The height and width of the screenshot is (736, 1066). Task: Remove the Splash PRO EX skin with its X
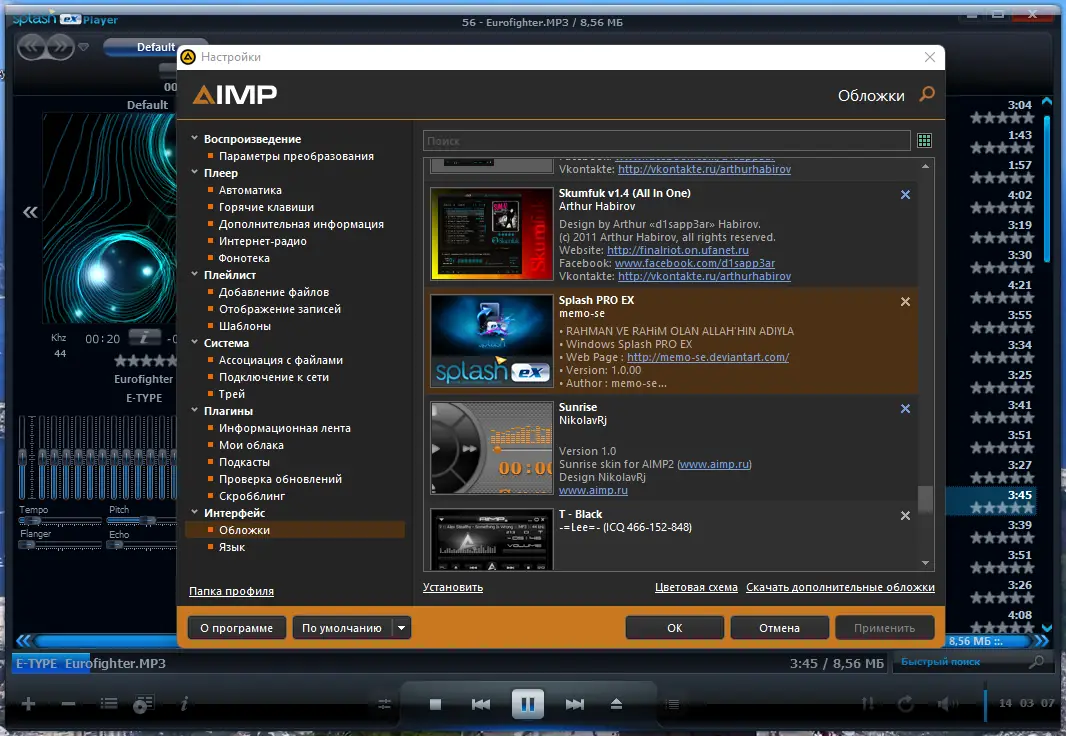[906, 302]
